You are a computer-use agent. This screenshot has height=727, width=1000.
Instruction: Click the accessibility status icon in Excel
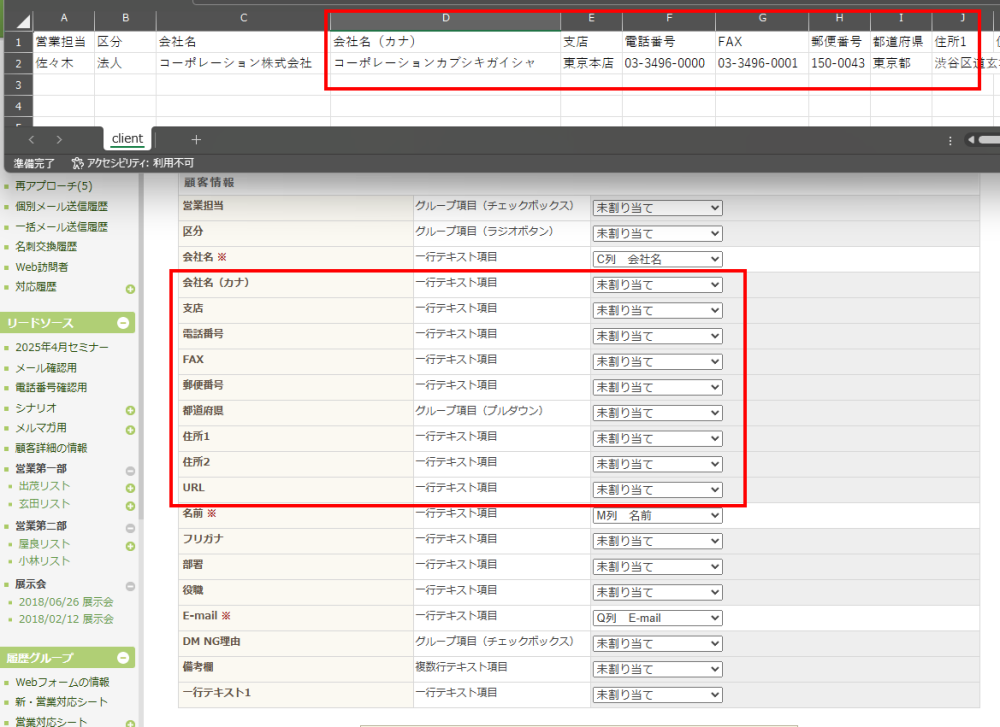[78, 163]
